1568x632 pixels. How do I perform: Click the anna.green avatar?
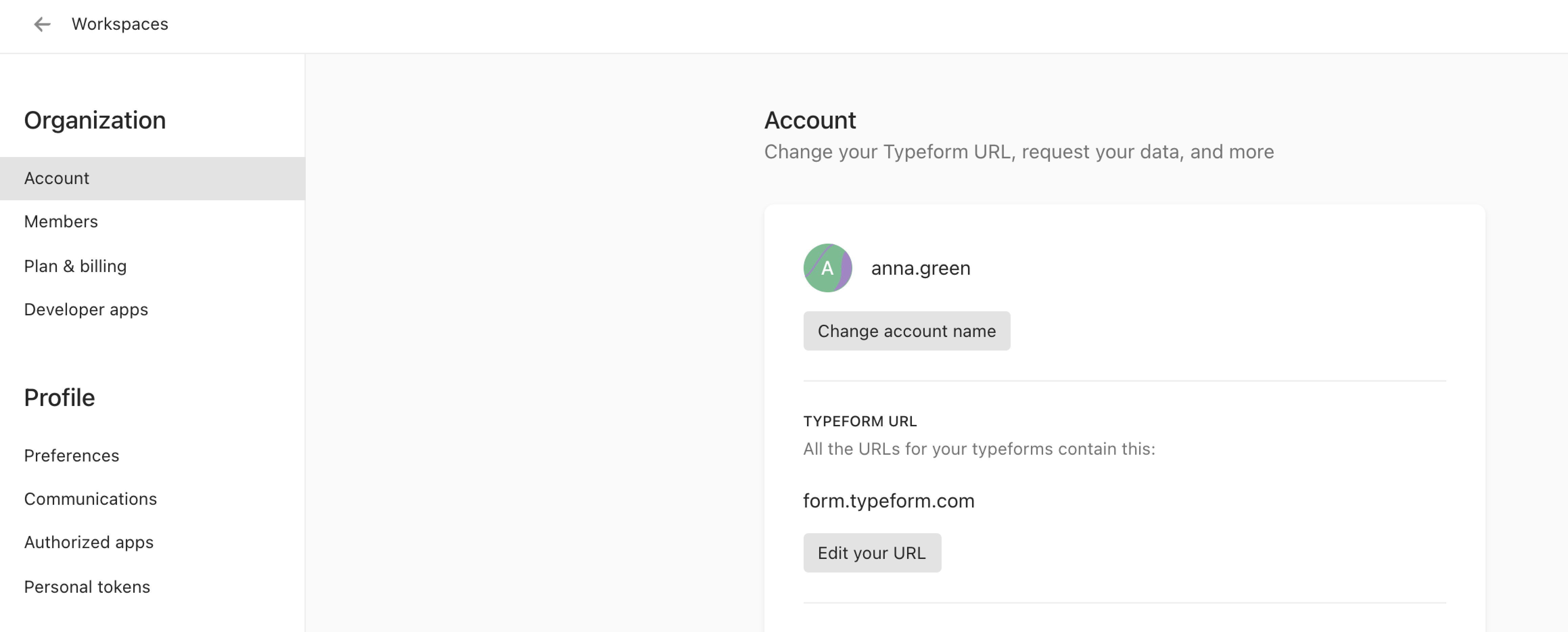point(828,268)
